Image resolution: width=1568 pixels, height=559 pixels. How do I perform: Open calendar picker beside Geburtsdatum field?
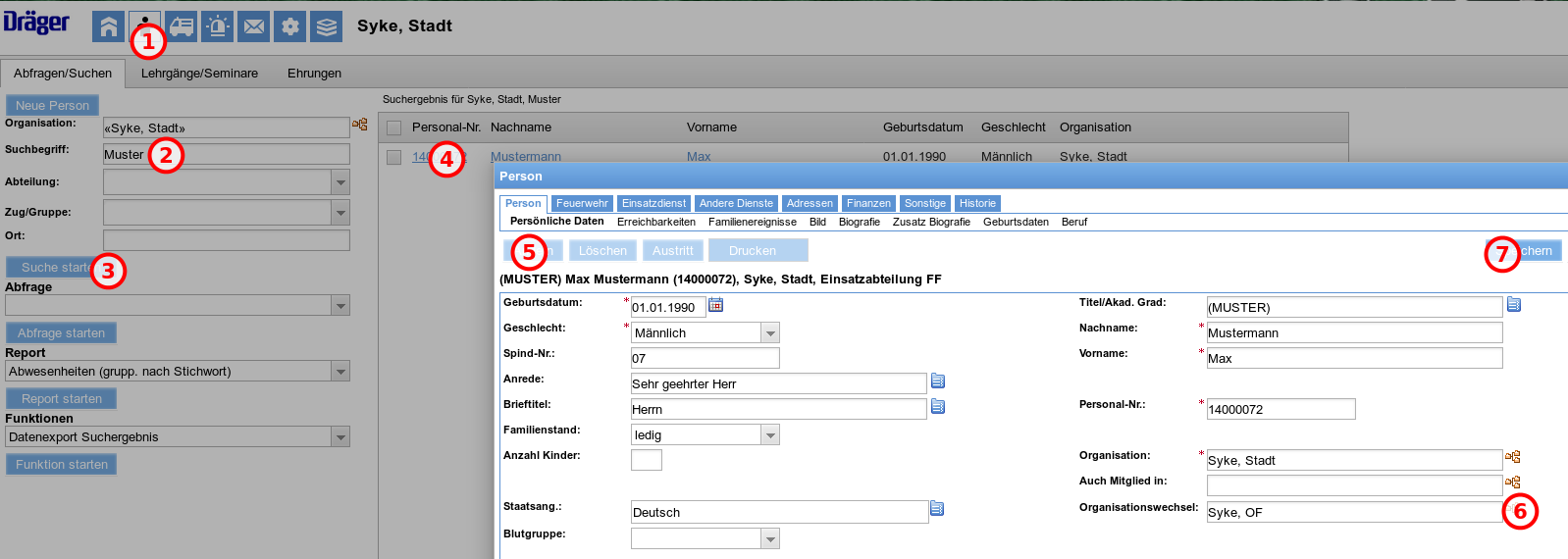pos(716,305)
